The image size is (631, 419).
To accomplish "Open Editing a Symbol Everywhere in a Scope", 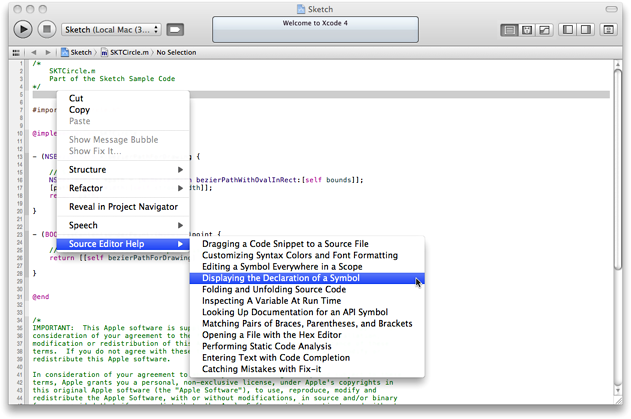I will coord(307,266).
